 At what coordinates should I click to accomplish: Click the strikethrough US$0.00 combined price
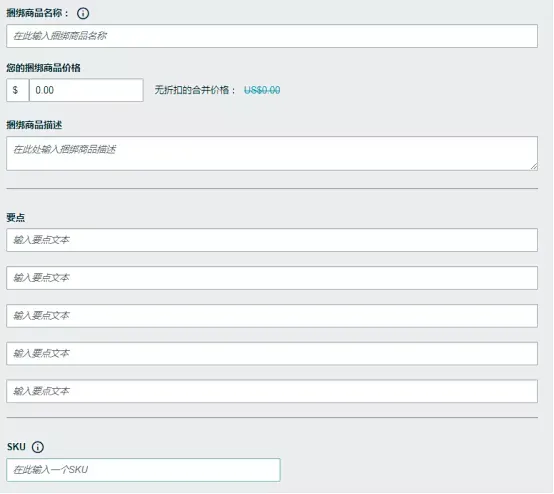click(x=262, y=90)
